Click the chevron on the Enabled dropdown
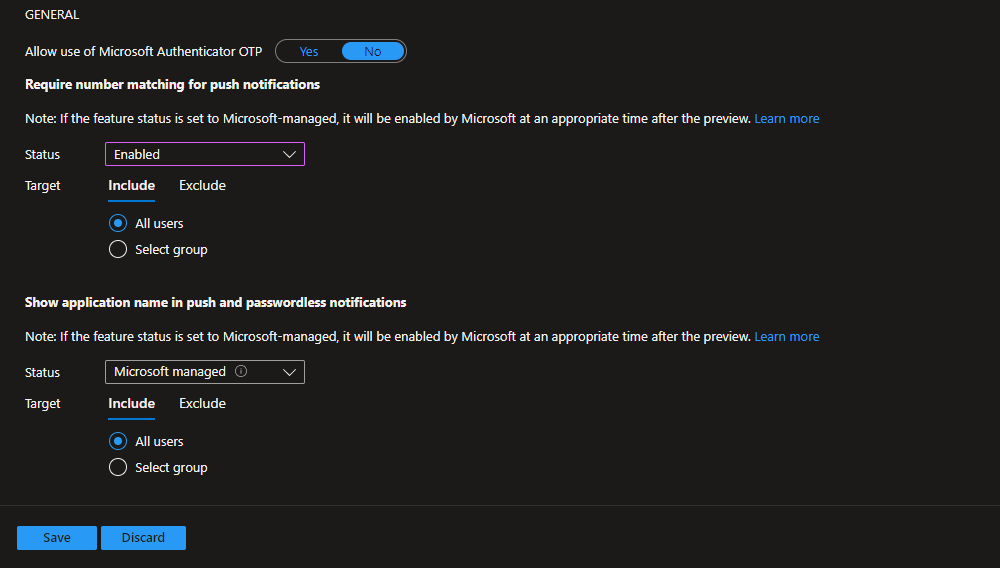This screenshot has height=568, width=1000. pyautogui.click(x=290, y=154)
